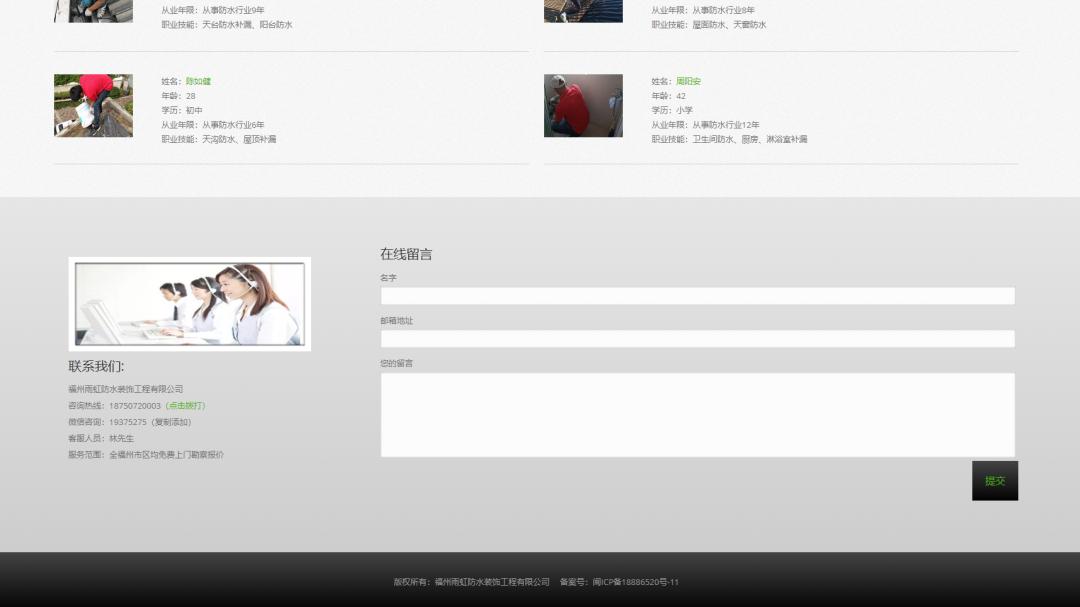The height and width of the screenshot is (607, 1080).
Task: Click the 联系我们 heading
Action: [x=96, y=367]
